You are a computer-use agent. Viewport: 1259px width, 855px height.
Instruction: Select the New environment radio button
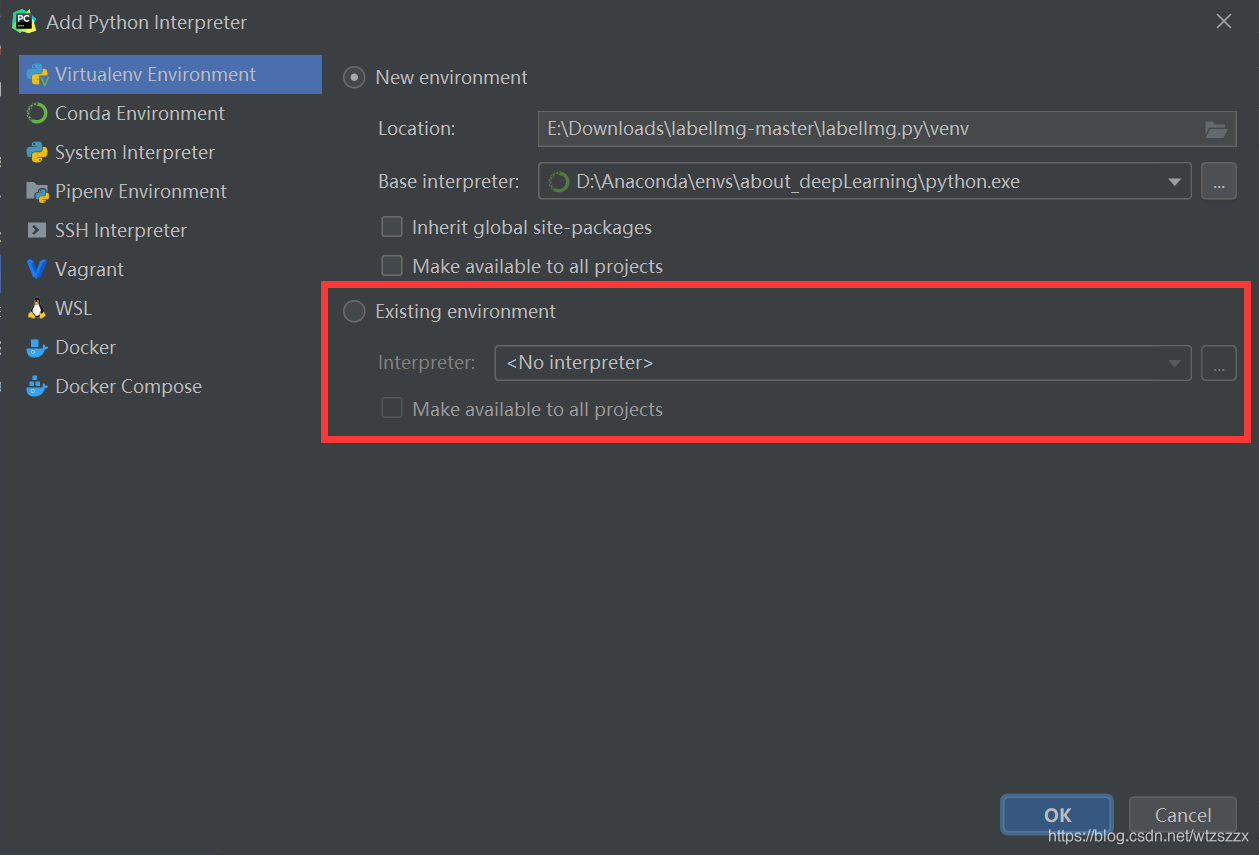[x=354, y=78]
